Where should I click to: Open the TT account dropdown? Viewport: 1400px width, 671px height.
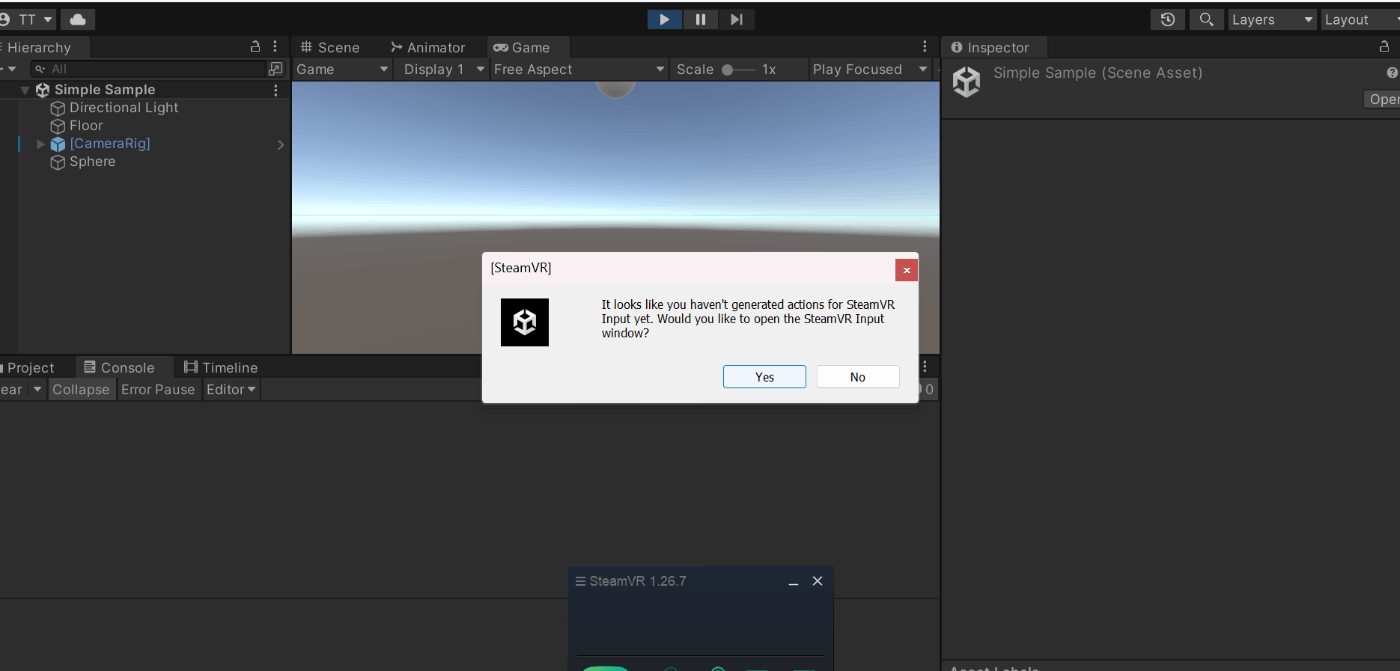pyautogui.click(x=29, y=19)
